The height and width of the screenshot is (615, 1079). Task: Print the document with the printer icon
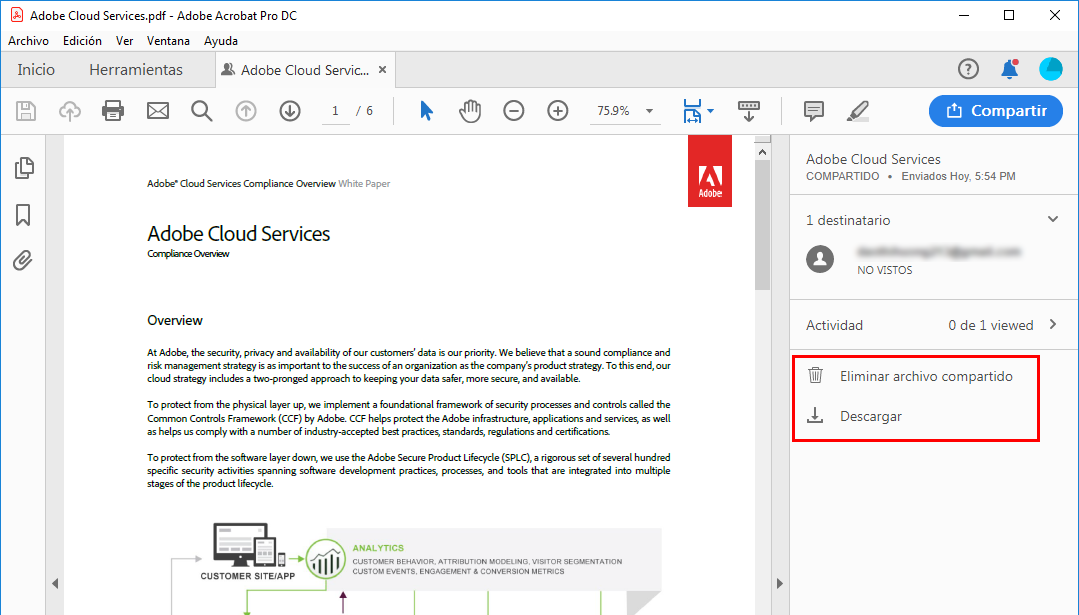click(x=113, y=111)
